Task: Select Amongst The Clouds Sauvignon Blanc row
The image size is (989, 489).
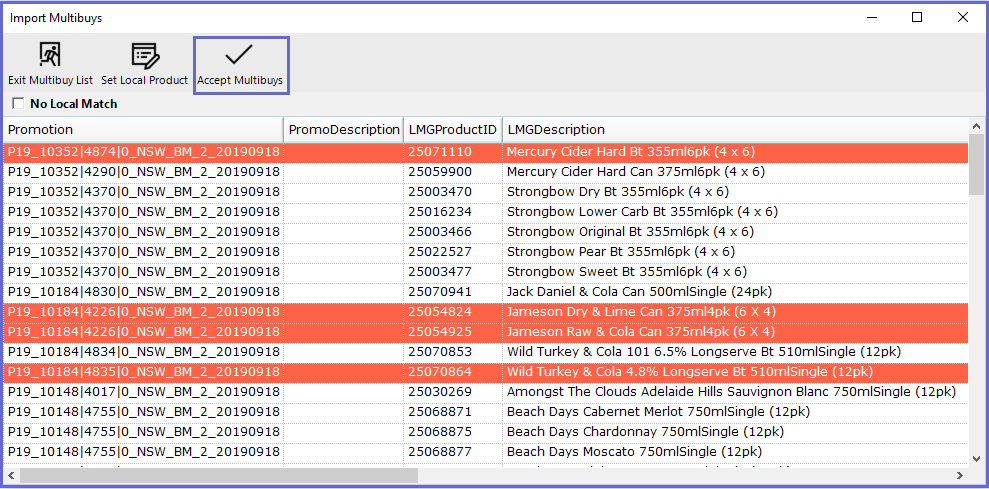Action: 486,392
